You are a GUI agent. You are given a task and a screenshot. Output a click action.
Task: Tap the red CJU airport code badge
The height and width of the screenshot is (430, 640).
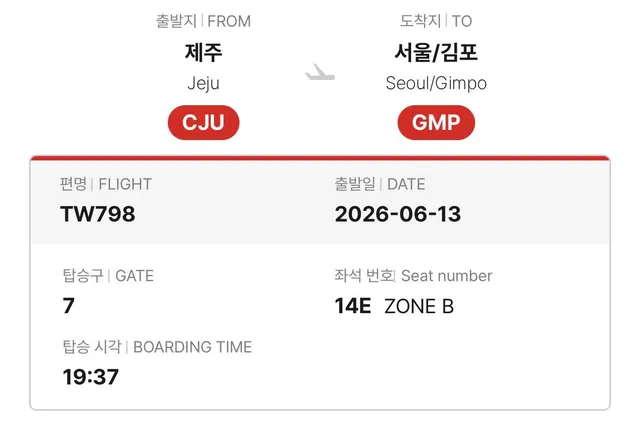point(203,122)
